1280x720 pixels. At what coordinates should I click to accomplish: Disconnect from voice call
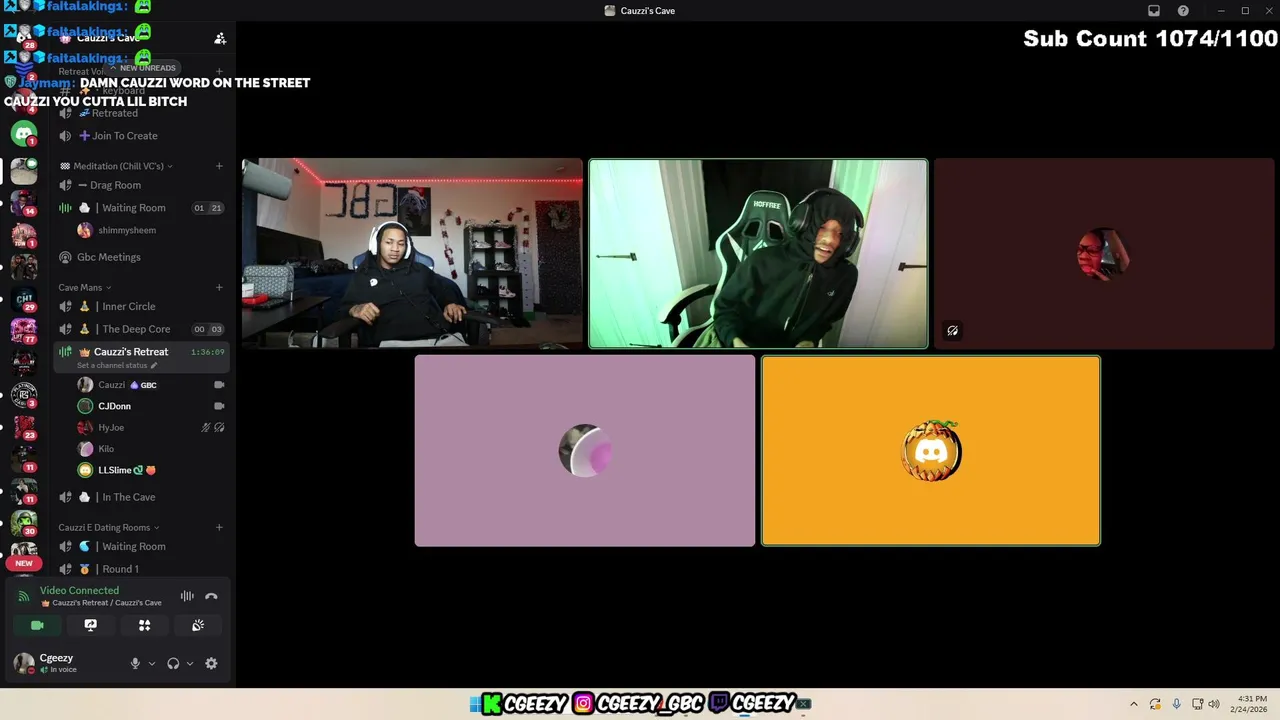[x=211, y=596]
